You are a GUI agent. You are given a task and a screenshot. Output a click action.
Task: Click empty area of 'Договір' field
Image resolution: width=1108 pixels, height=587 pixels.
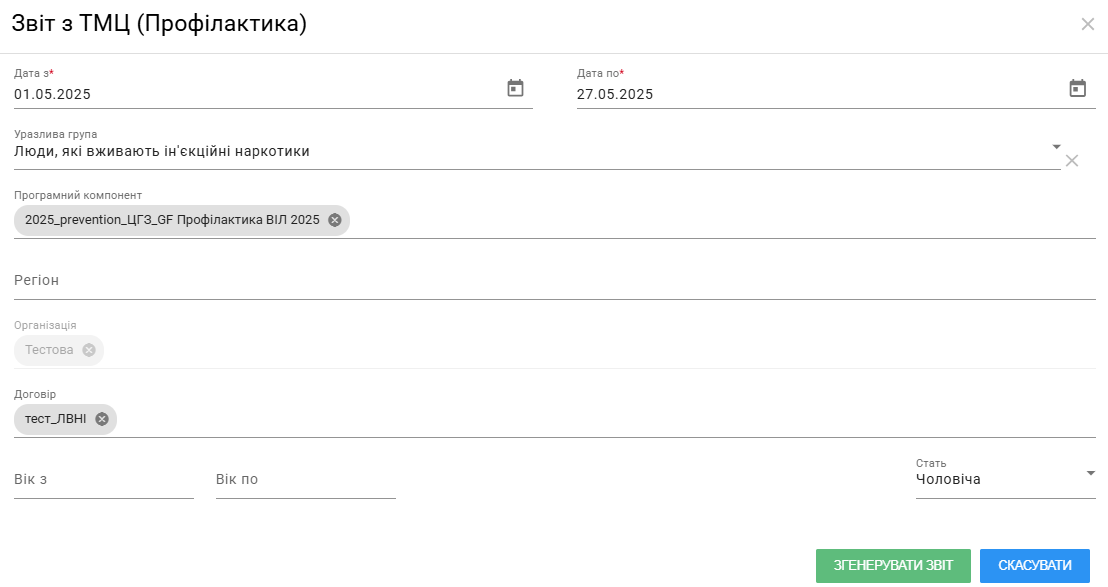coord(600,419)
